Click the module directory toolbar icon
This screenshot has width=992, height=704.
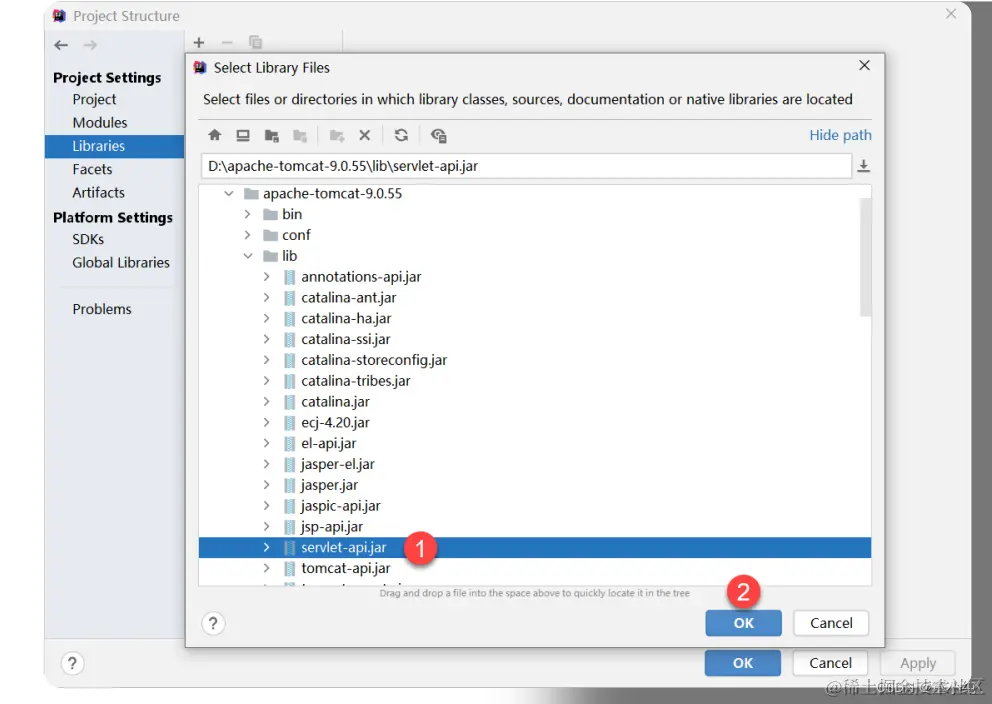pyautogui.click(x=300, y=135)
